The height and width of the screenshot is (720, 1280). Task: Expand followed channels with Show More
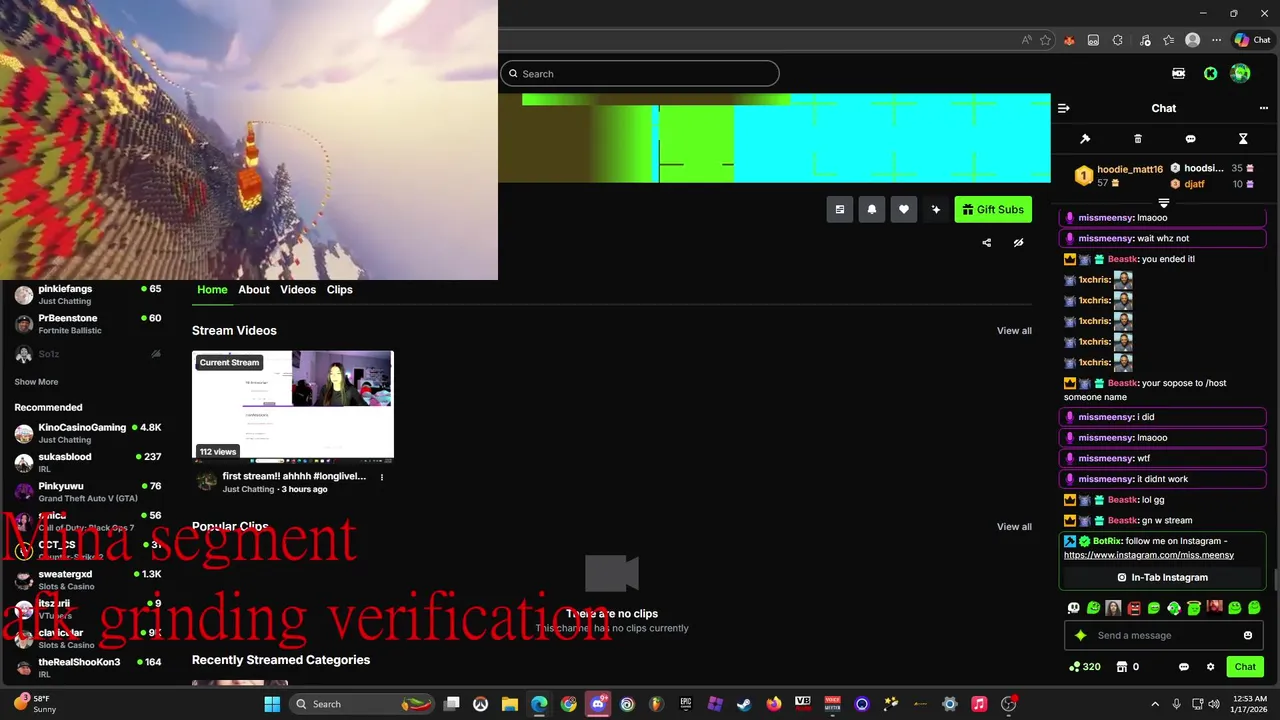point(36,382)
